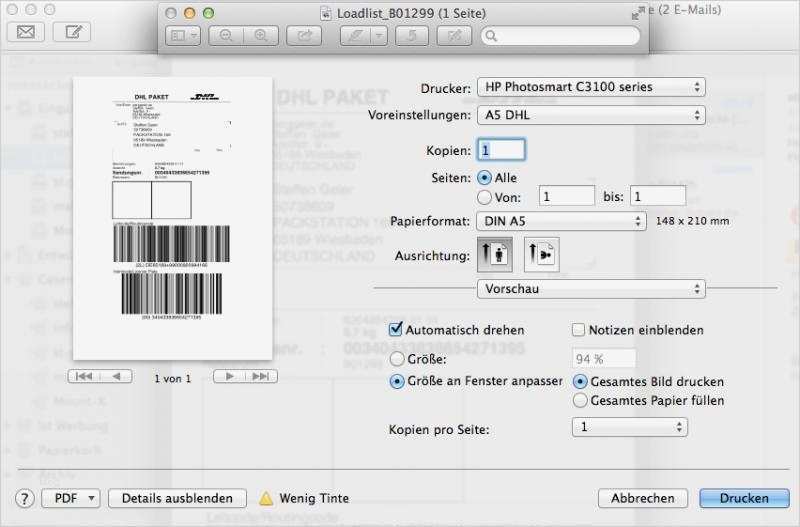The height and width of the screenshot is (527, 800).
Task: Select the Von page range radio button
Action: pyautogui.click(x=484, y=197)
